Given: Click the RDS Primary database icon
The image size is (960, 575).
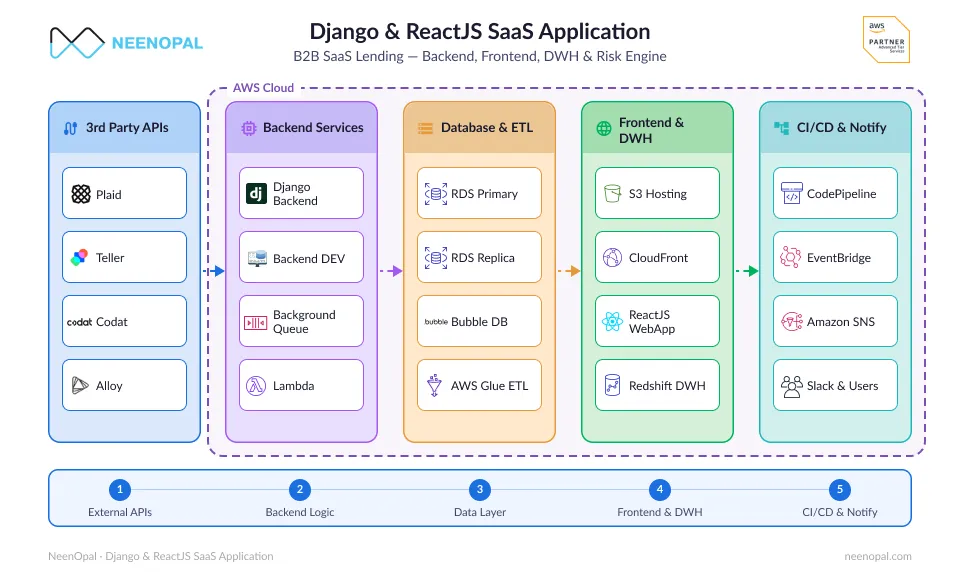Looking at the screenshot, I should 435,194.
